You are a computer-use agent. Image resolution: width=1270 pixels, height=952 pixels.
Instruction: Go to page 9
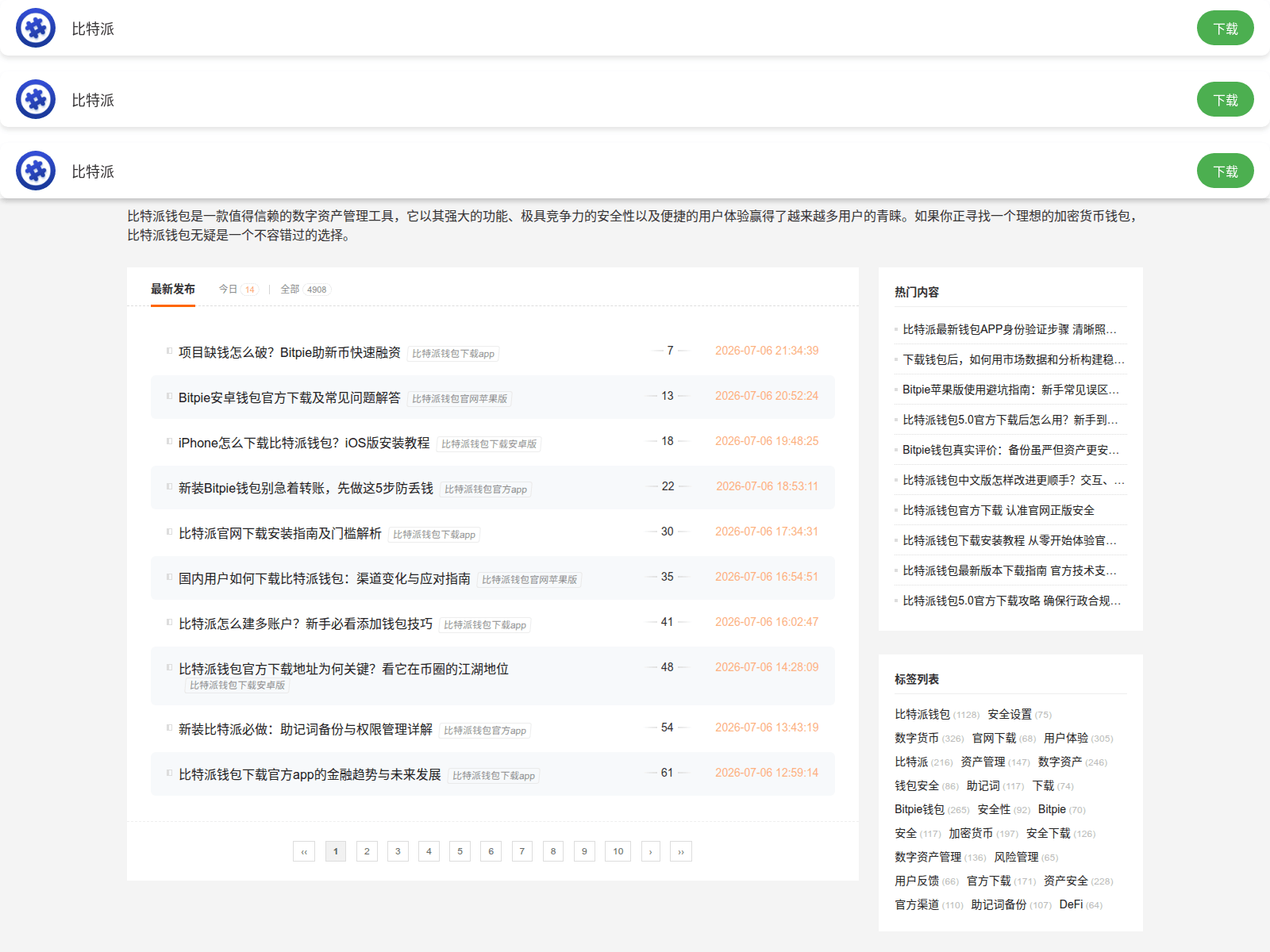click(x=584, y=851)
